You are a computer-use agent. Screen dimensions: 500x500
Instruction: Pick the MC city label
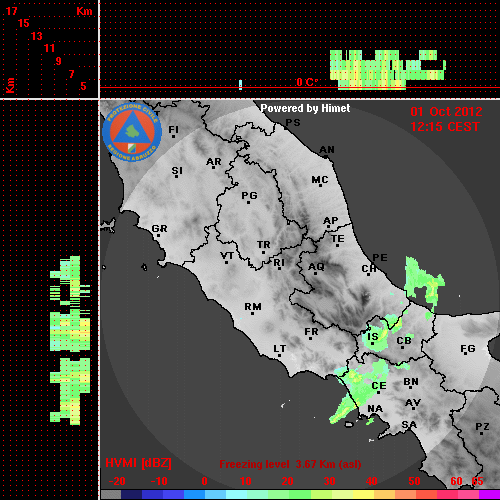[320, 180]
